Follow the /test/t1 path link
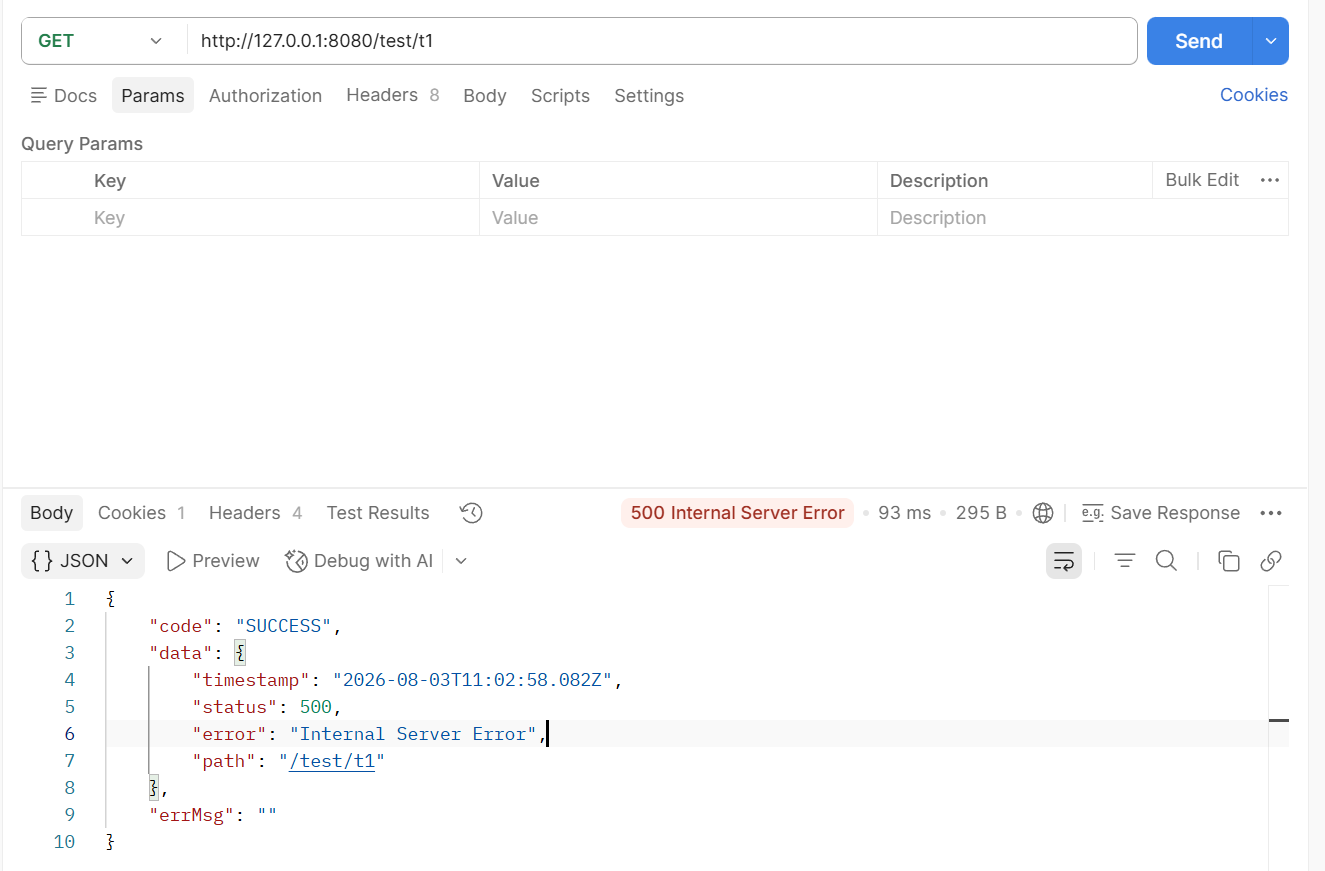The image size is (1325, 871). point(331,761)
